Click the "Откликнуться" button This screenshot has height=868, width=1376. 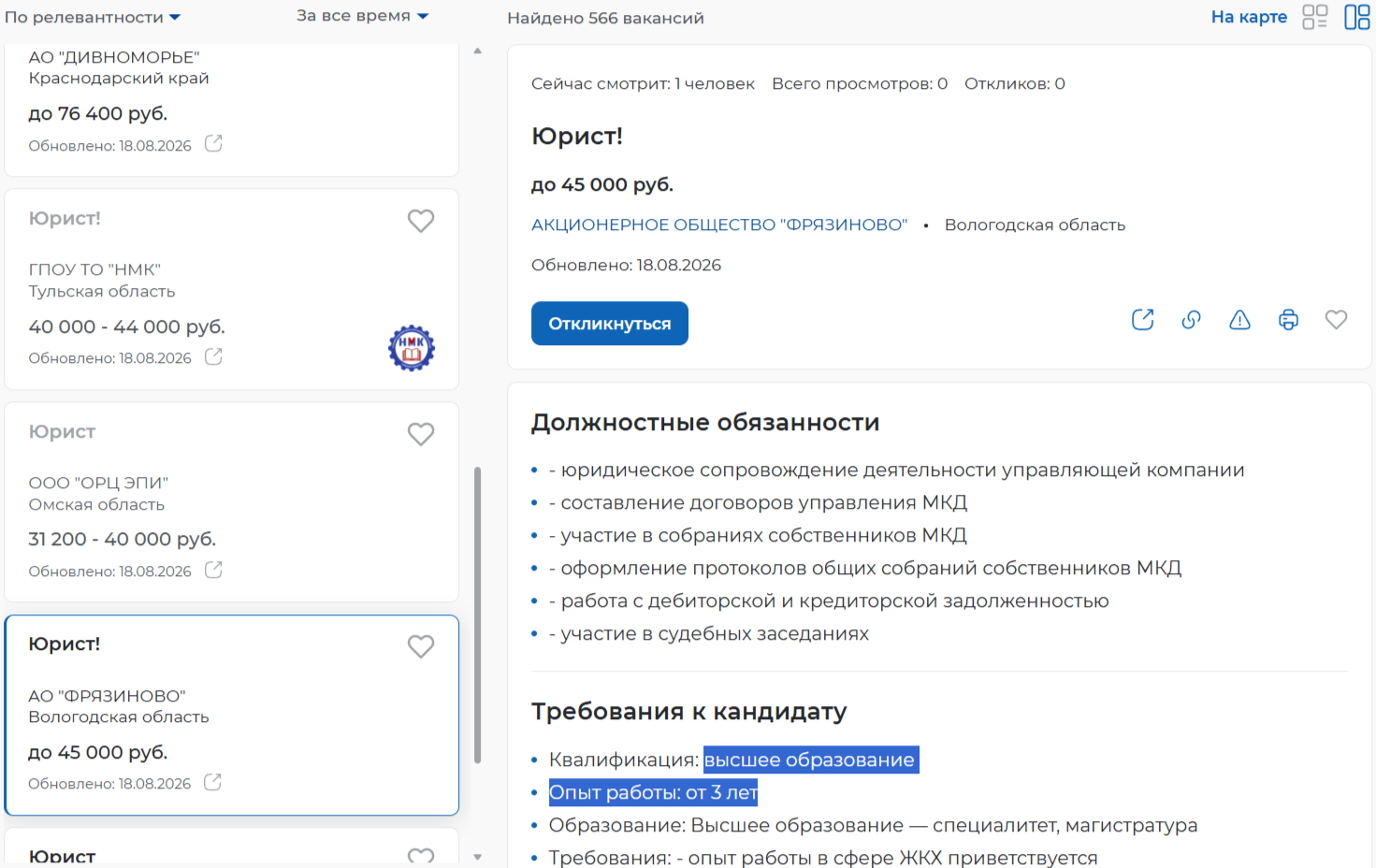[x=610, y=324]
